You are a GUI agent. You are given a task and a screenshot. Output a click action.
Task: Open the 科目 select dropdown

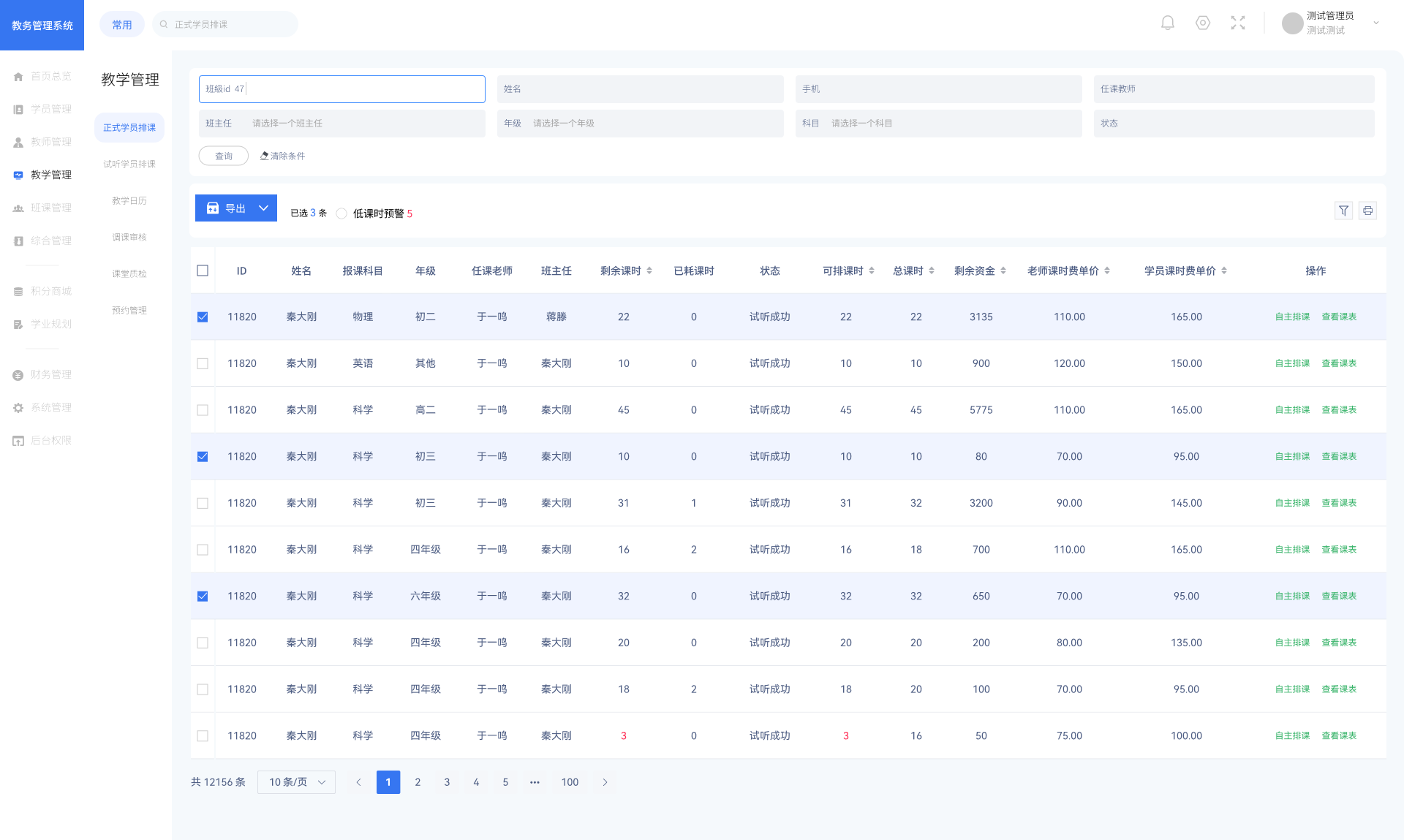point(938,123)
